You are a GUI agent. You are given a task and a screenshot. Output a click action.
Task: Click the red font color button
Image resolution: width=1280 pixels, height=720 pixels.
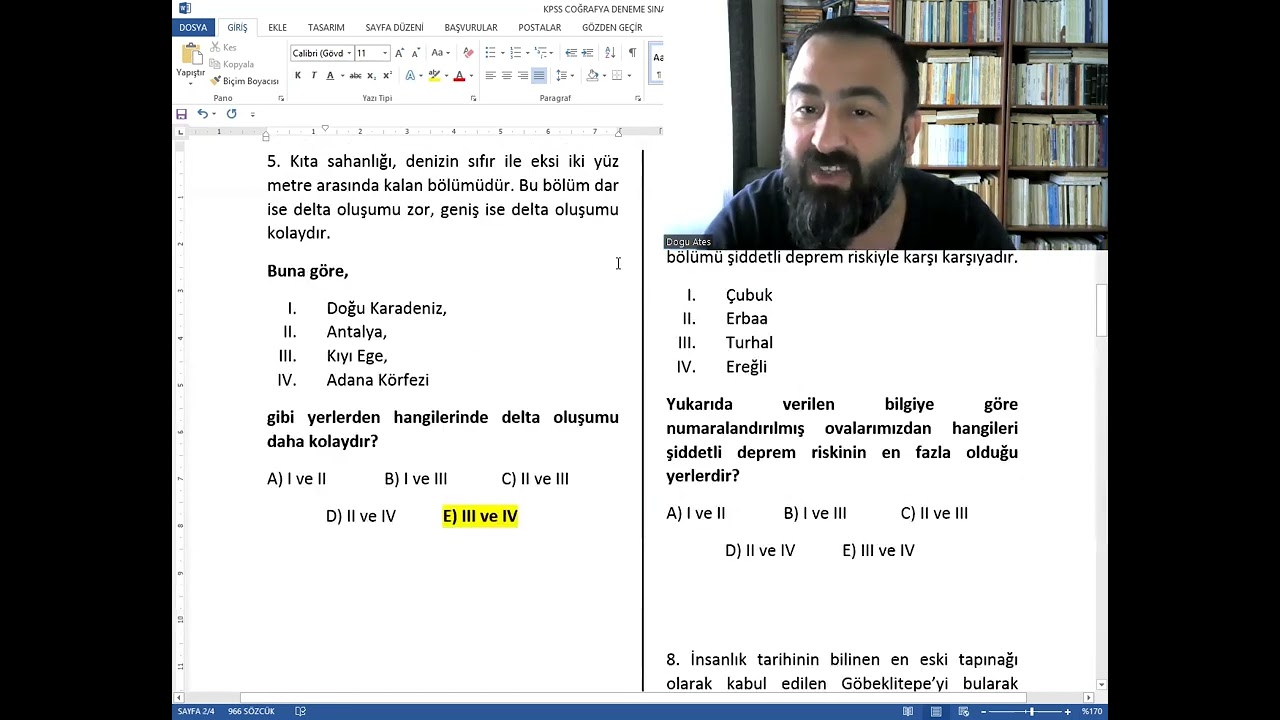459,76
